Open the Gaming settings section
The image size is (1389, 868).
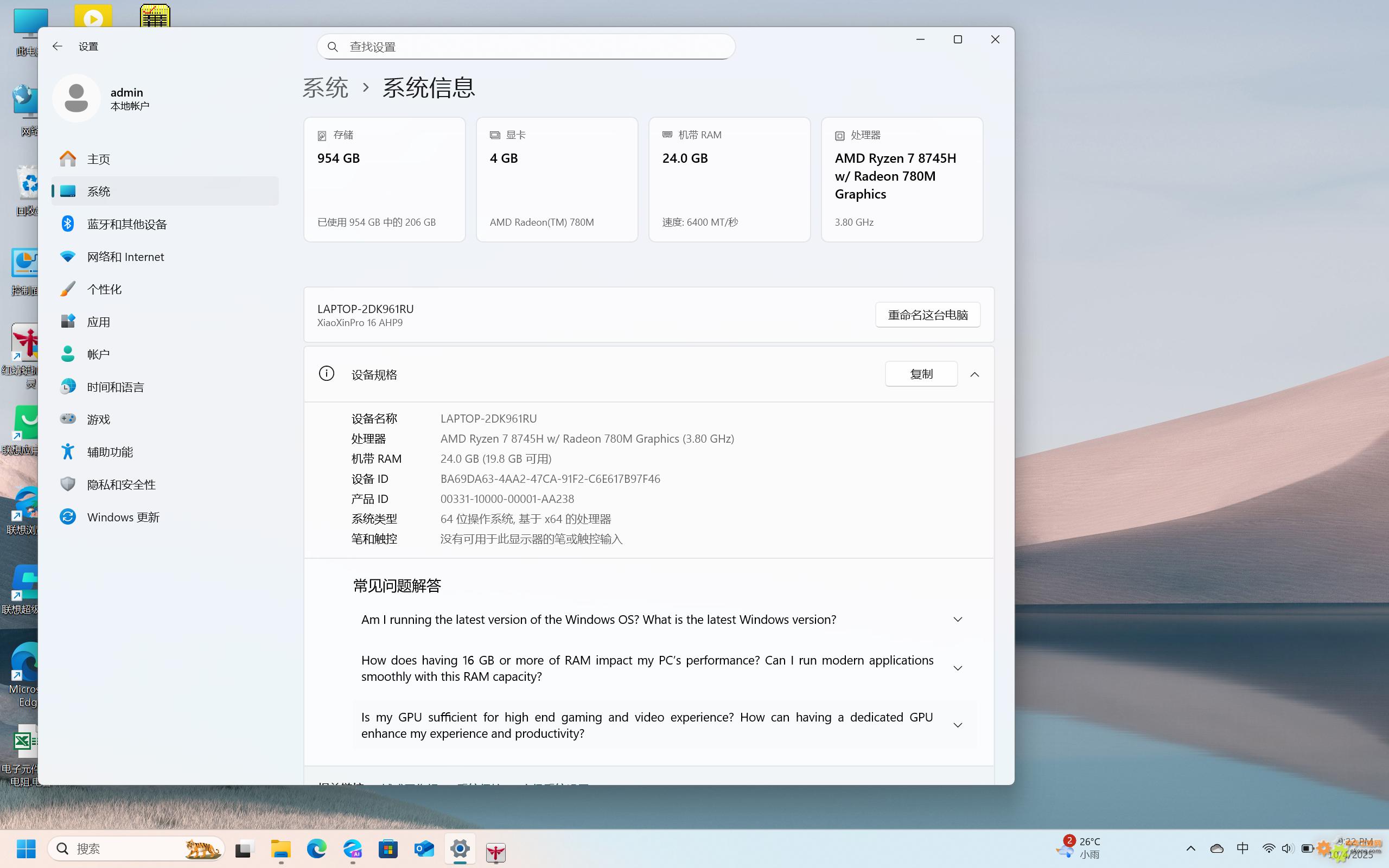tap(98, 419)
